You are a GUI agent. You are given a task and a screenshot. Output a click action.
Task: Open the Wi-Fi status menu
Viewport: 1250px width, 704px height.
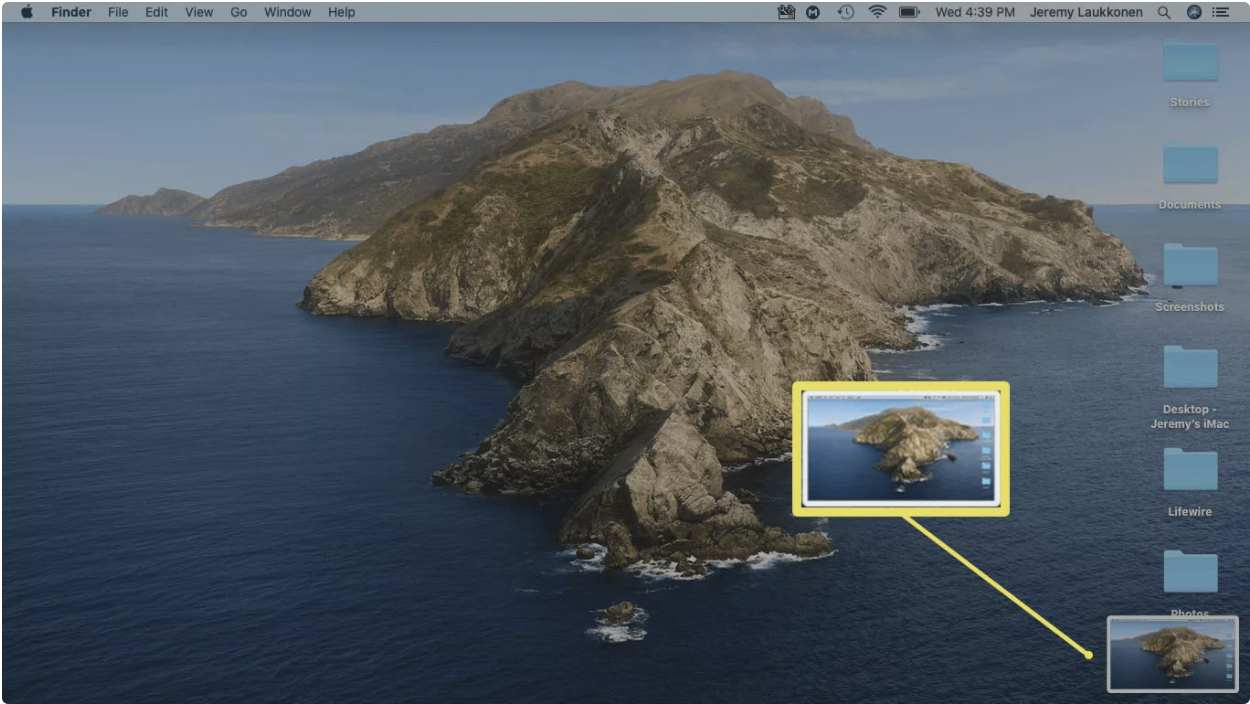tap(879, 12)
